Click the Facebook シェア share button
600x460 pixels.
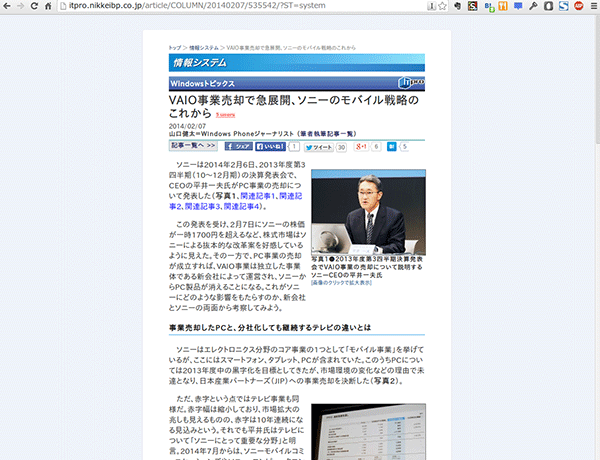pos(238,147)
